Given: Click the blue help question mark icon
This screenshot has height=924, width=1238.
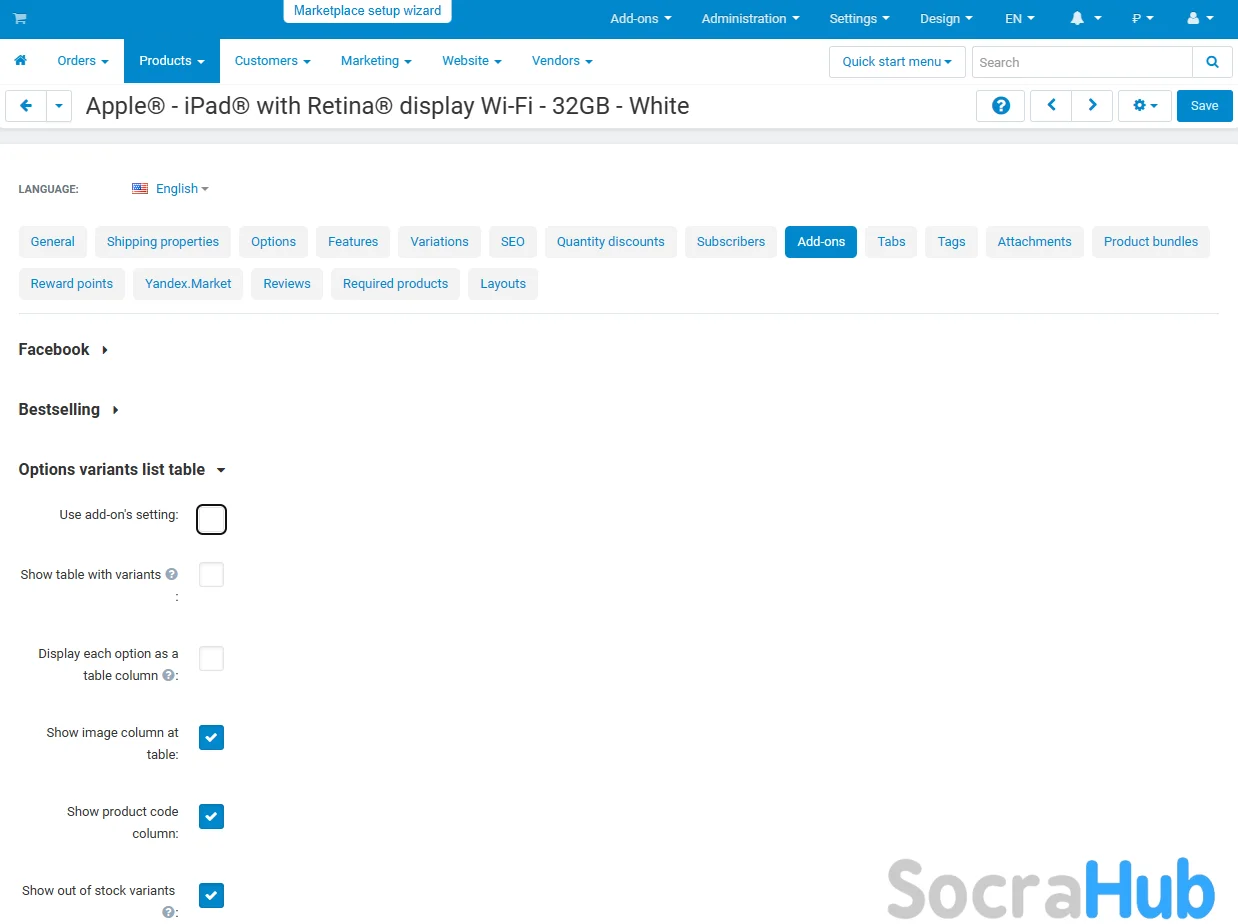Looking at the screenshot, I should [x=1000, y=106].
